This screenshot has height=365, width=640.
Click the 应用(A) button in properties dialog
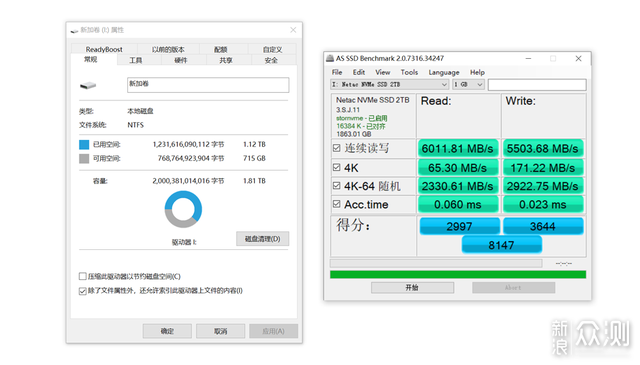(273, 331)
